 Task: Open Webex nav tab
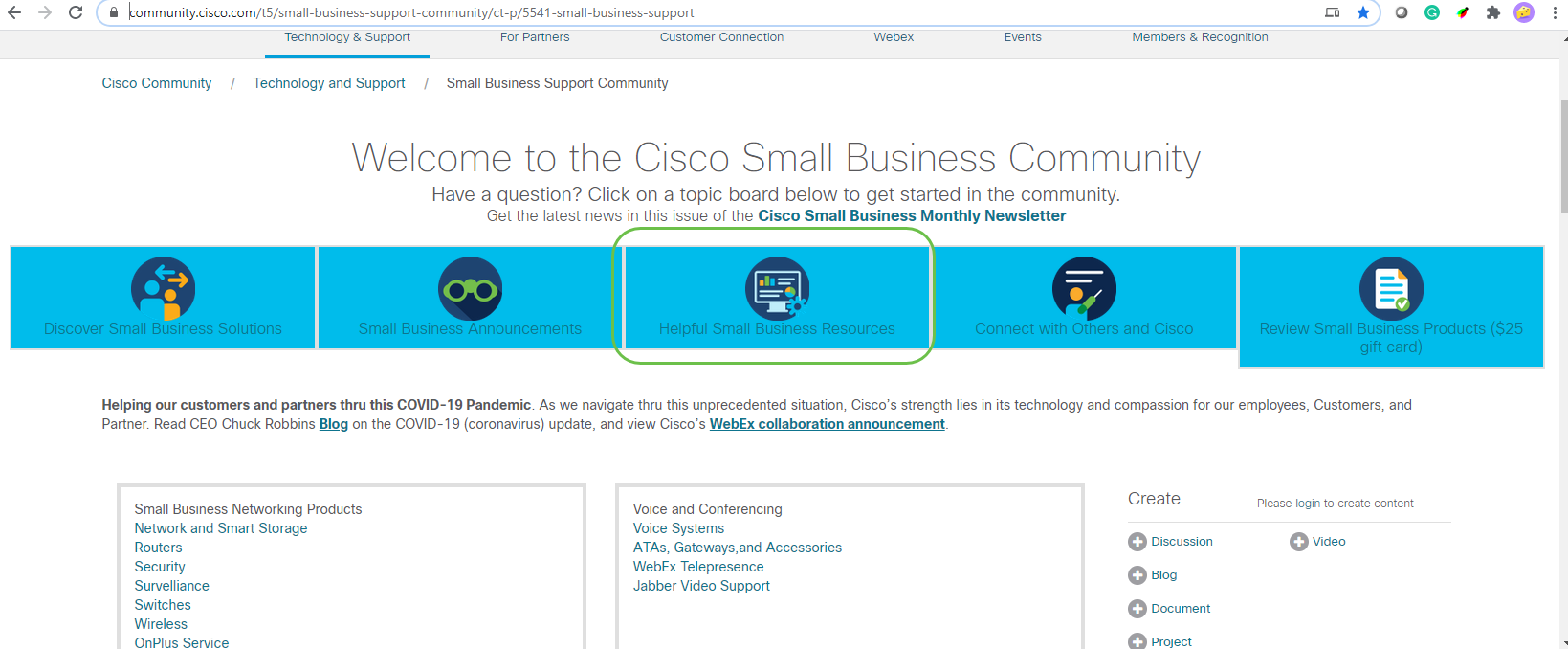(x=894, y=37)
